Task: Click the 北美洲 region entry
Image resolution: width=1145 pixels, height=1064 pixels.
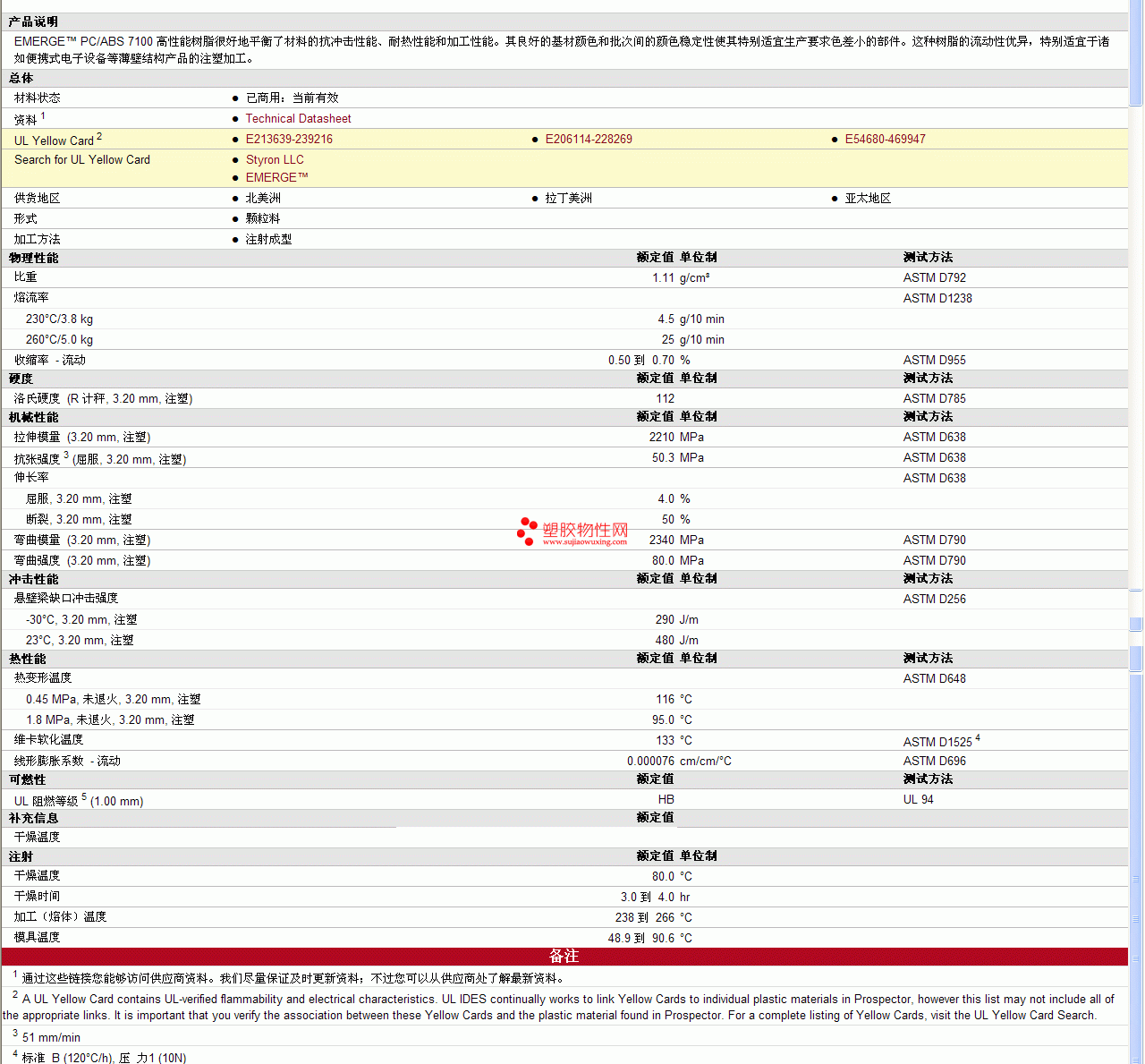Action: click(263, 198)
